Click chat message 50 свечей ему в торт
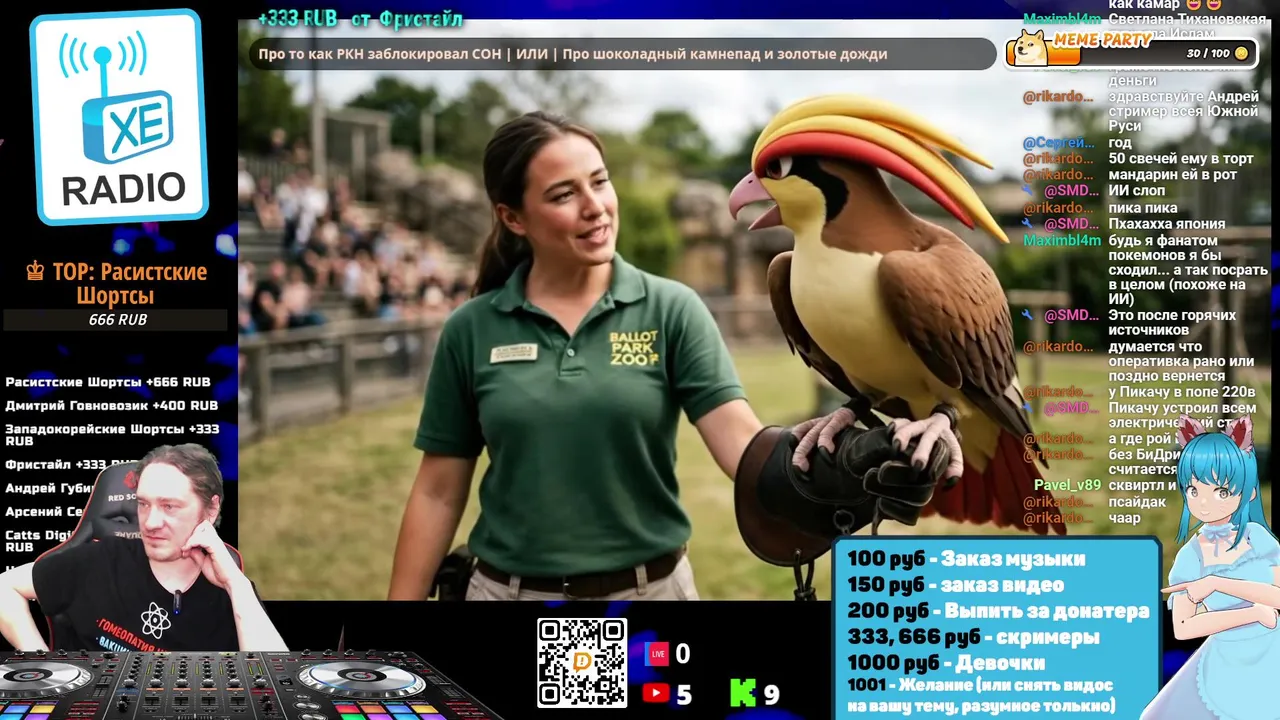The height and width of the screenshot is (720, 1280). pos(1180,159)
